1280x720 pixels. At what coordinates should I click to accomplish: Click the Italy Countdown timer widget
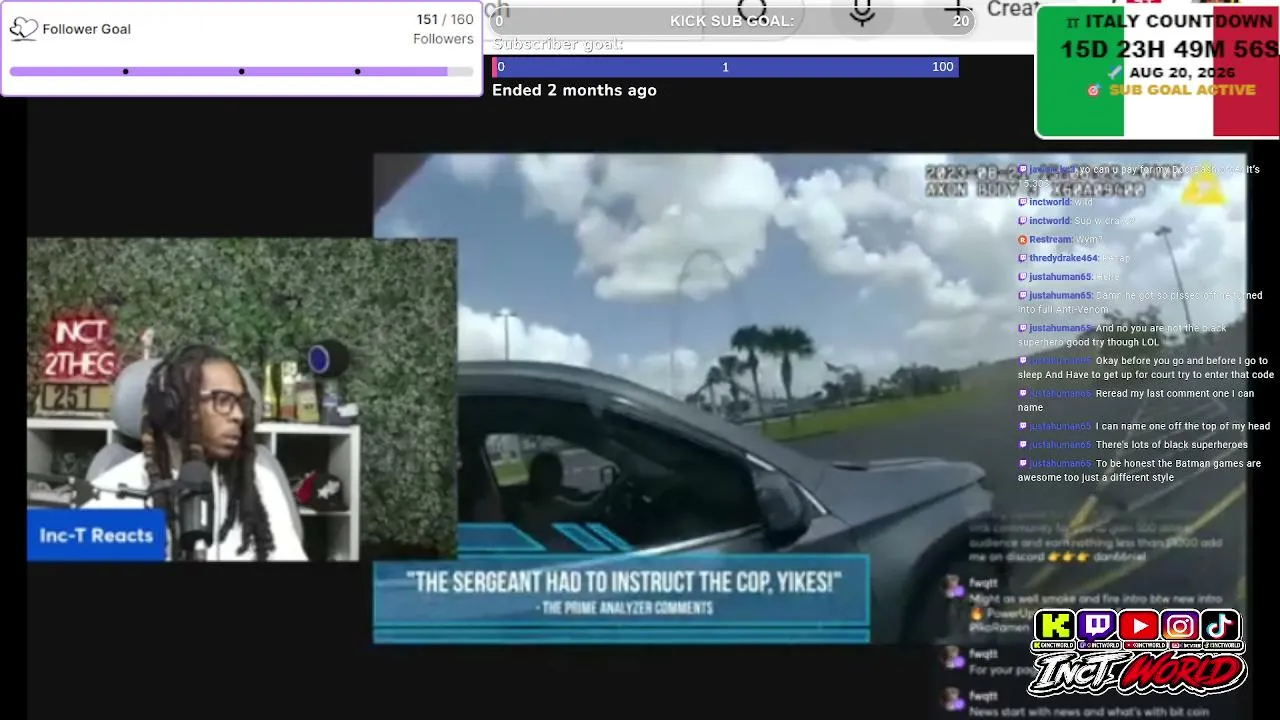[x=1158, y=71]
